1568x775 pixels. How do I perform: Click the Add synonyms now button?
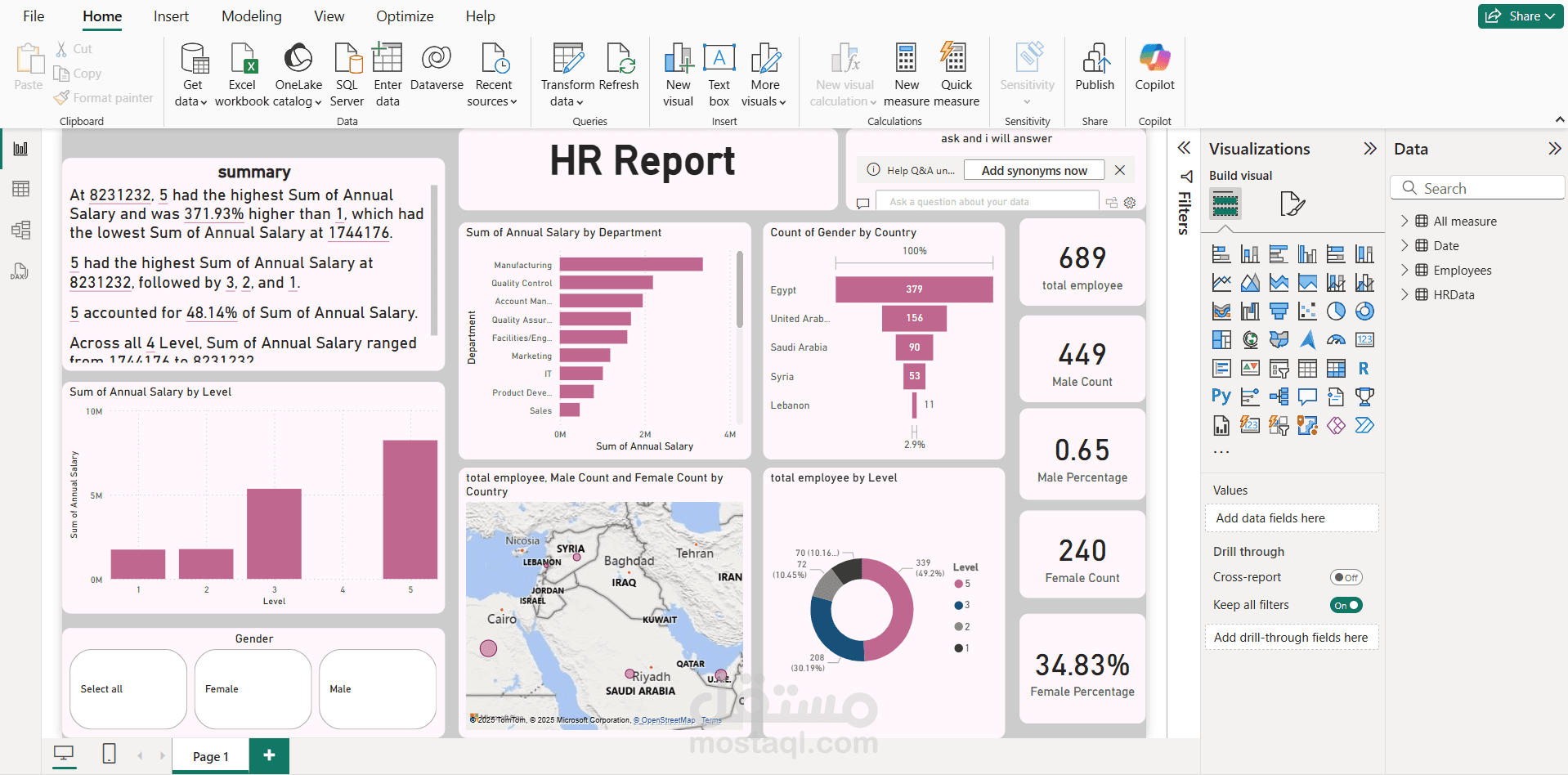pyautogui.click(x=1033, y=169)
